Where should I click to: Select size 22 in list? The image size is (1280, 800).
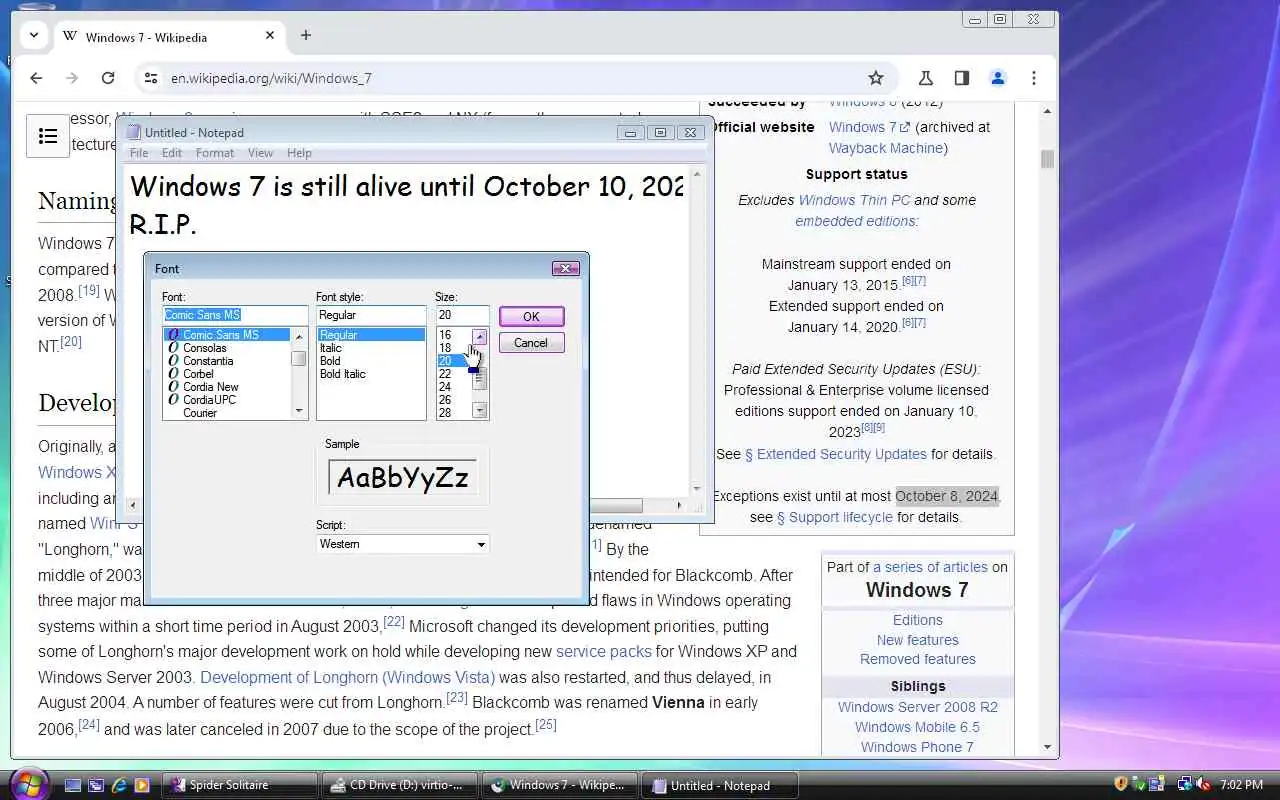[454, 374]
